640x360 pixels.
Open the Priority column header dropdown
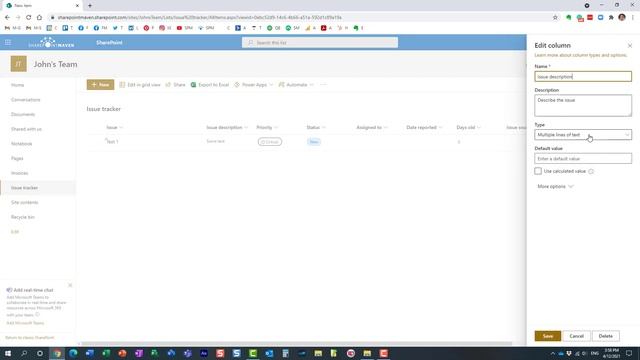click(x=267, y=127)
